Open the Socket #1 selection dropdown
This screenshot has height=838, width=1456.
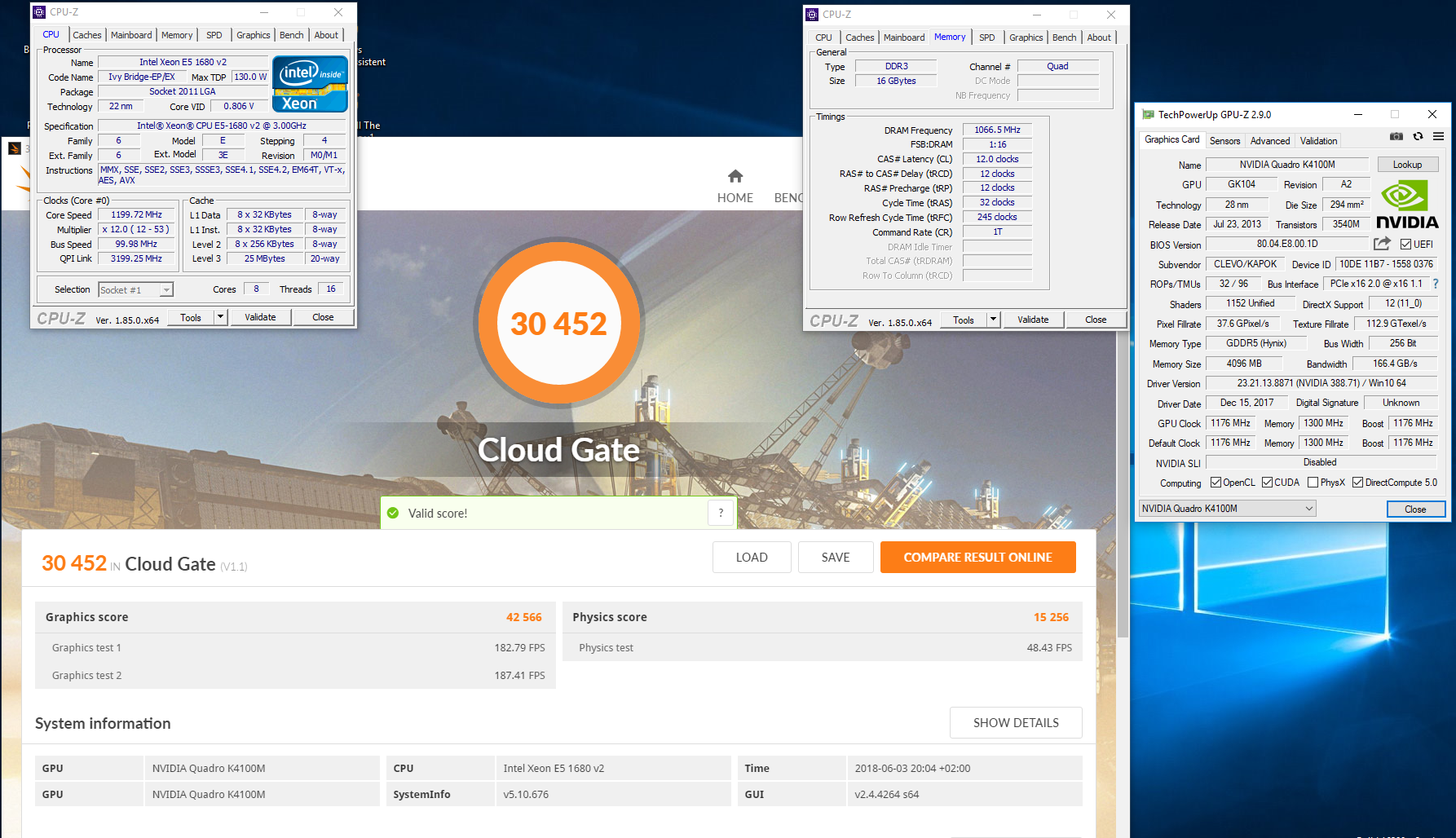136,289
